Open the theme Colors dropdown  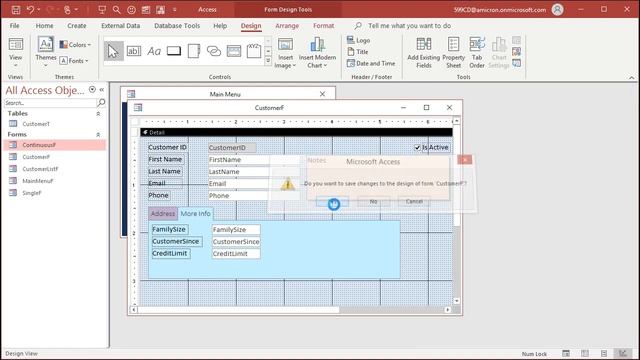[76, 44]
